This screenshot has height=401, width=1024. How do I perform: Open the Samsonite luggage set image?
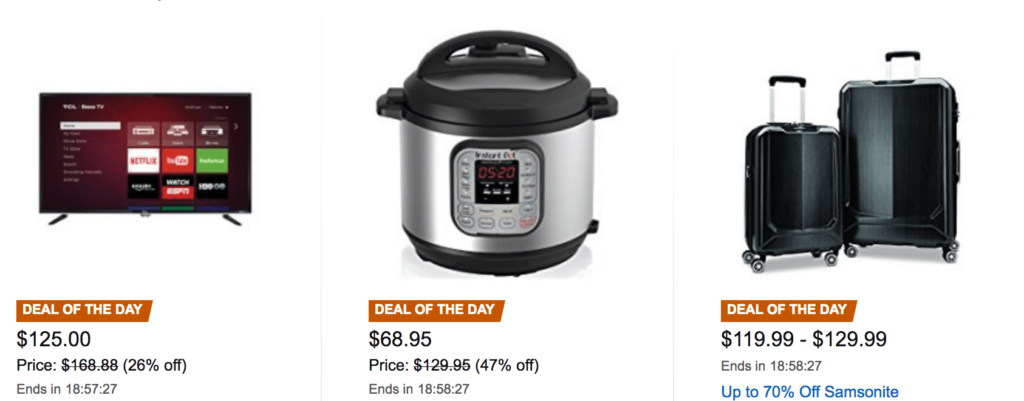[852, 161]
